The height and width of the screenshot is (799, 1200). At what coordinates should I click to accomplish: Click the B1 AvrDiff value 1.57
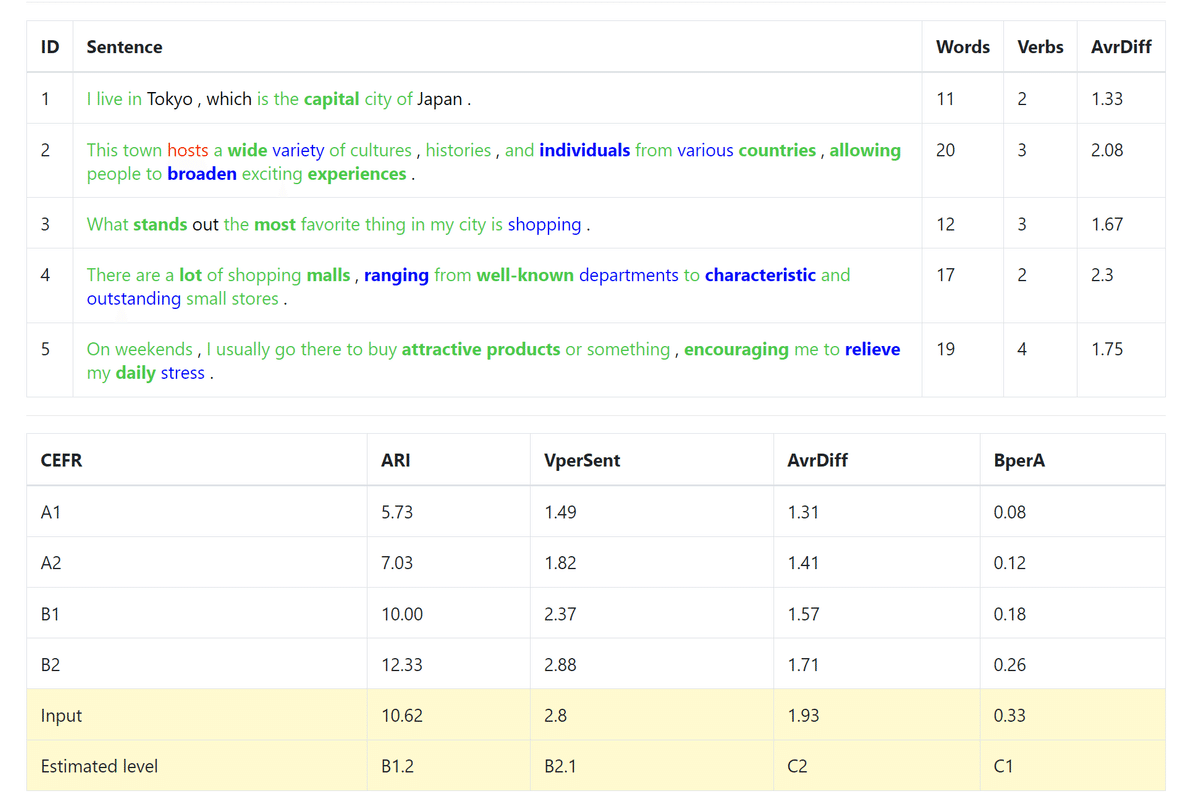pos(804,614)
